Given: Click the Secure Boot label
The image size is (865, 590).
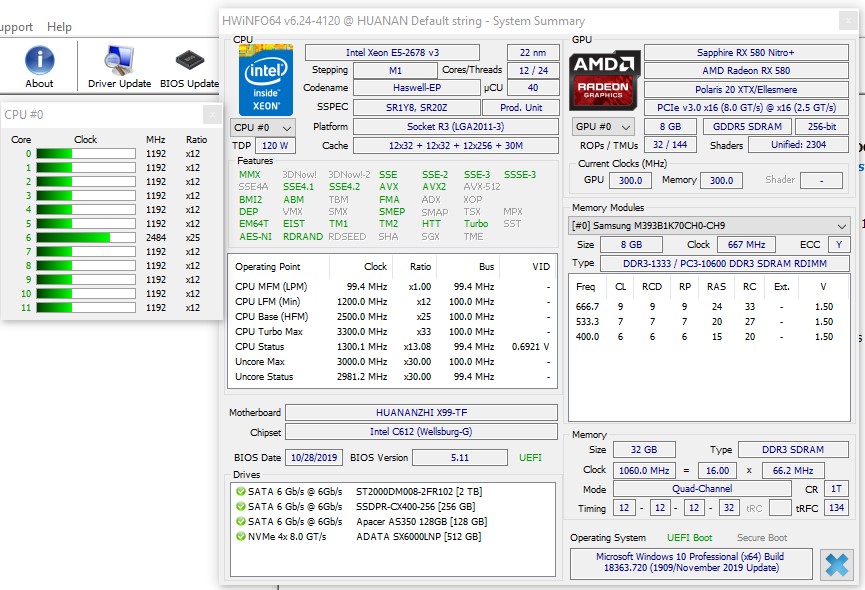Looking at the screenshot, I should click(x=762, y=538).
